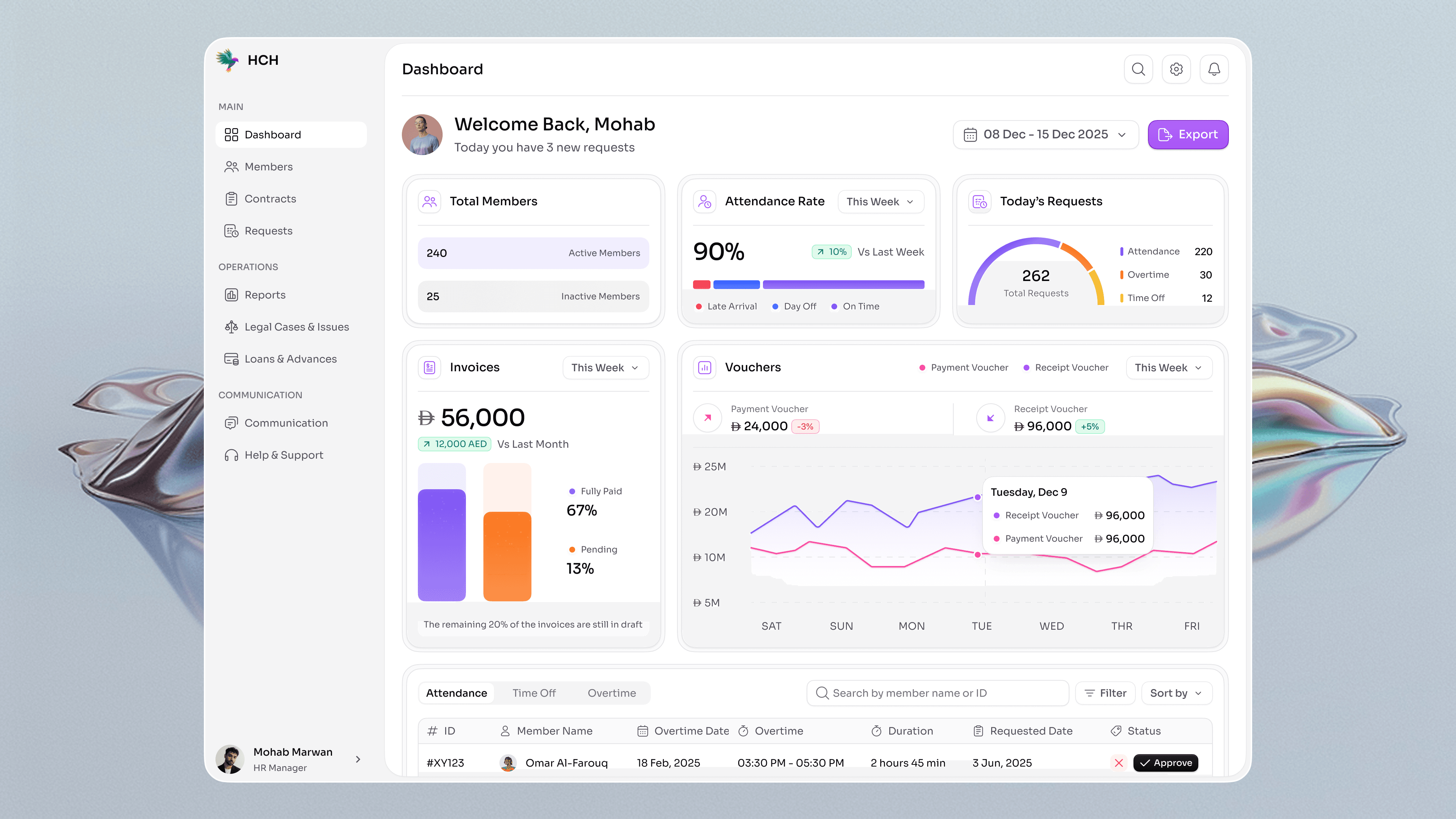Open Reports in sidebar
The image size is (1456, 819).
click(x=291, y=295)
